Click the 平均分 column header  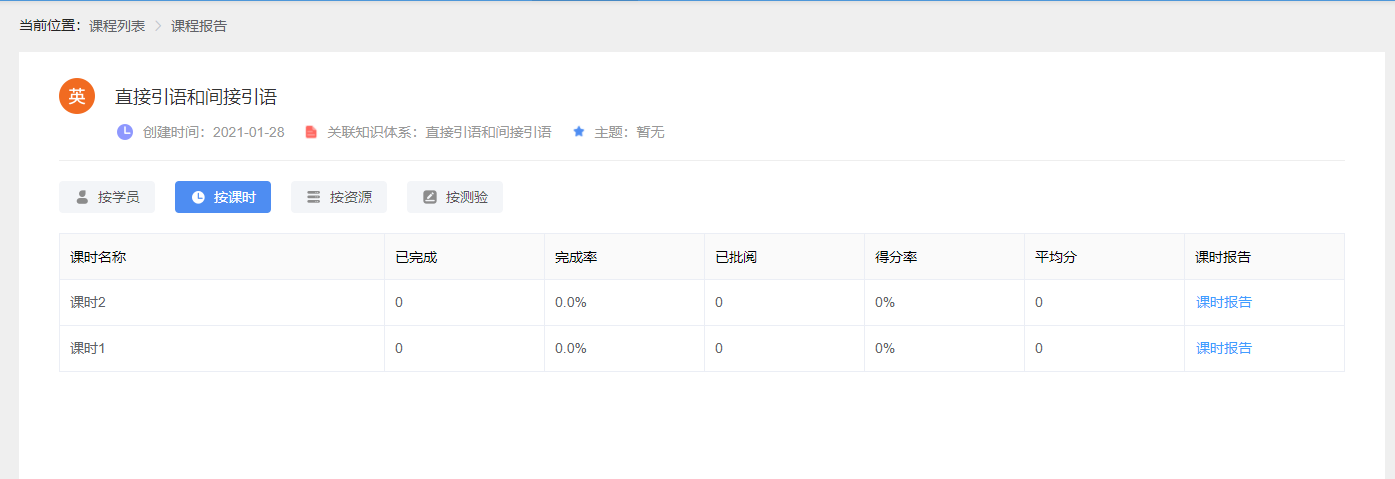1056,257
